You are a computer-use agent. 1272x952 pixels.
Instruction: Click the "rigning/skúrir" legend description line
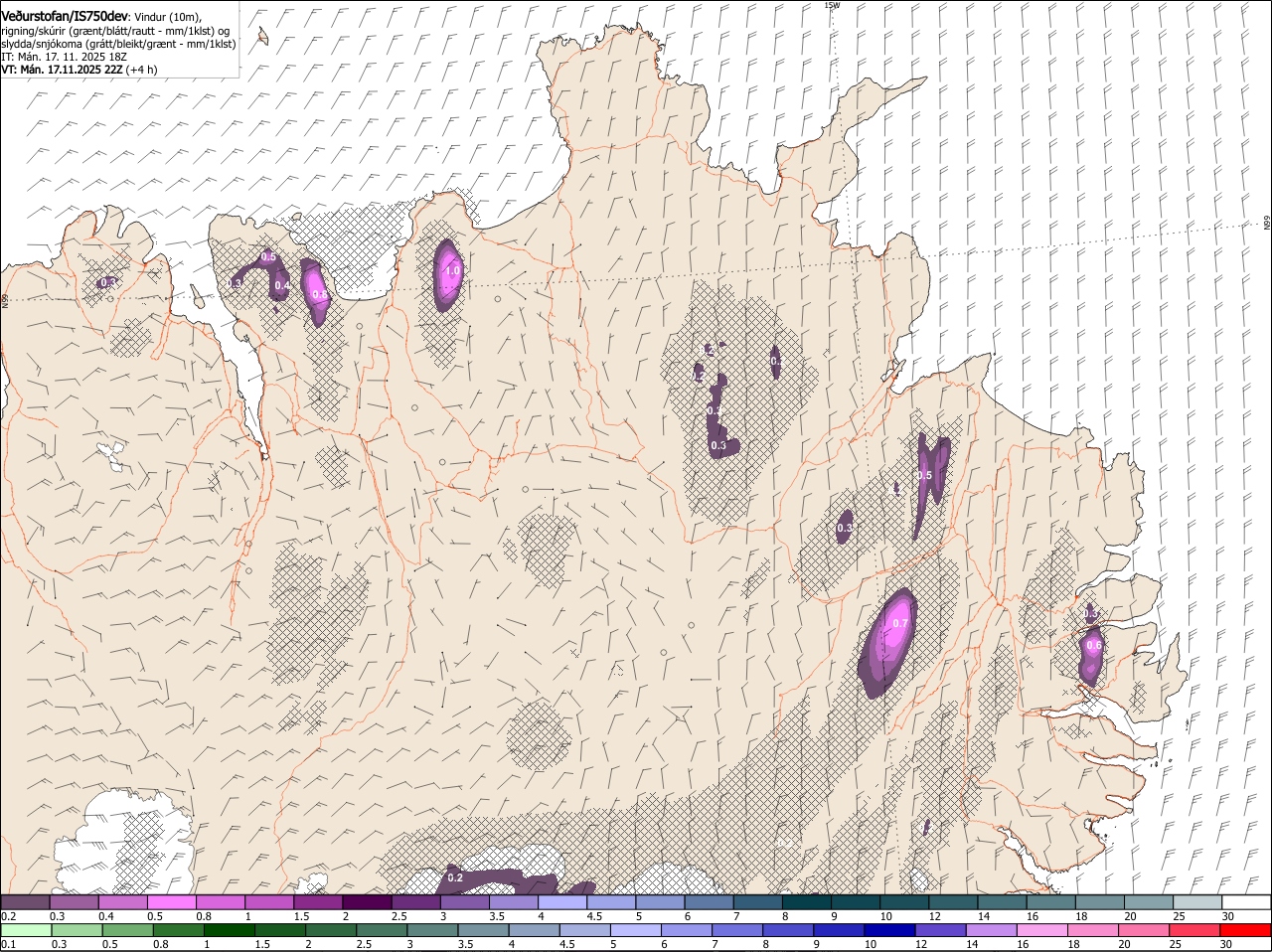coord(115,31)
